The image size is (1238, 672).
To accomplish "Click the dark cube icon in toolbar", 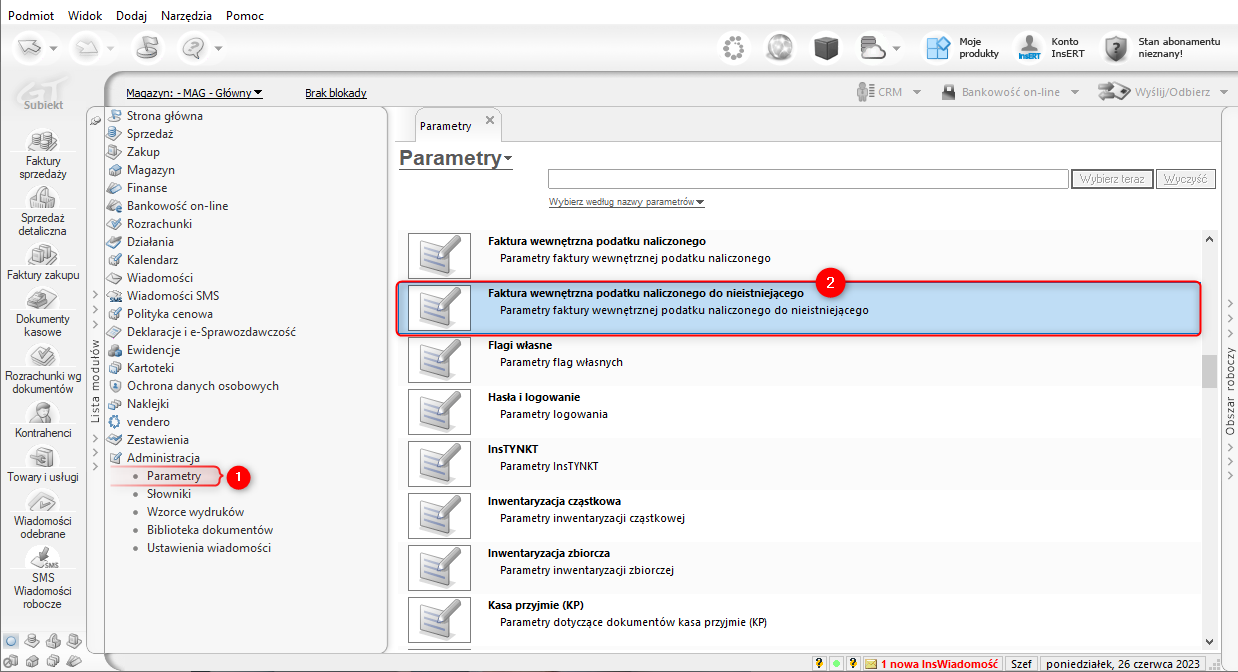I will pos(826,47).
